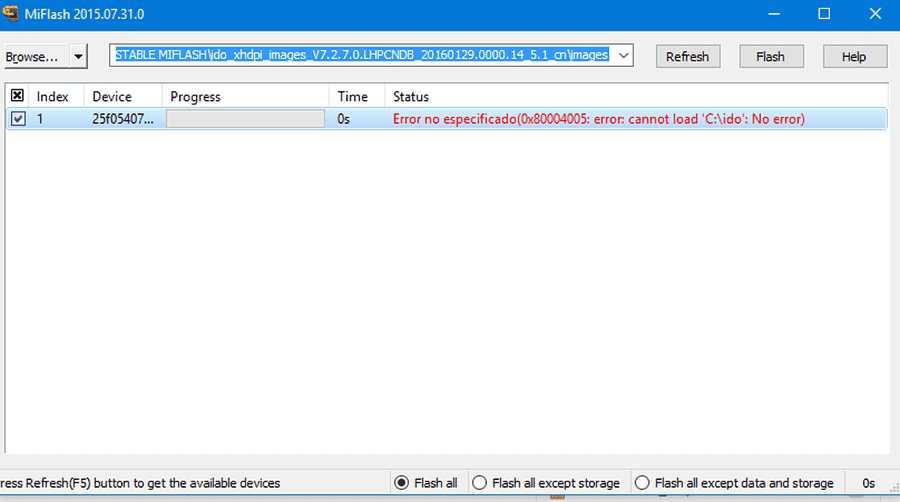Screen dimensions: 900x502
Task: Click the device 1 progress bar
Action: pyautogui.click(x=245, y=119)
